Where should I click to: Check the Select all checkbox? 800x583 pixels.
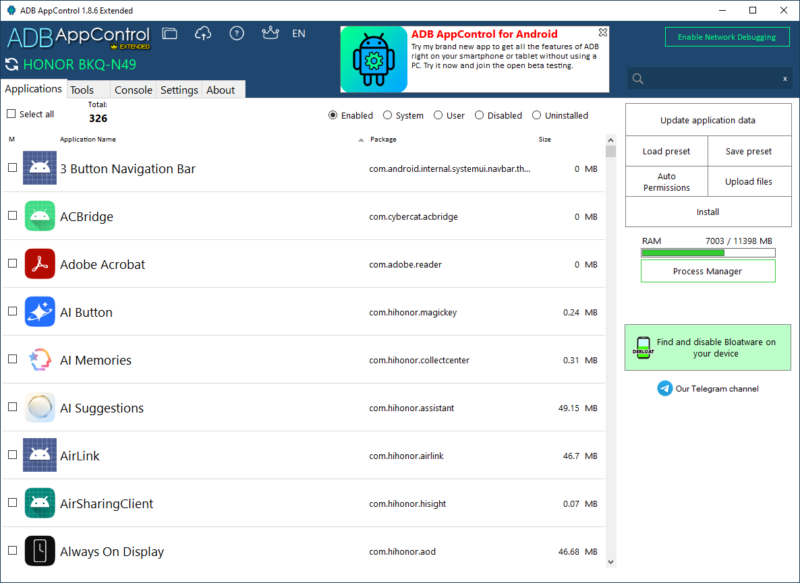(x=12, y=114)
